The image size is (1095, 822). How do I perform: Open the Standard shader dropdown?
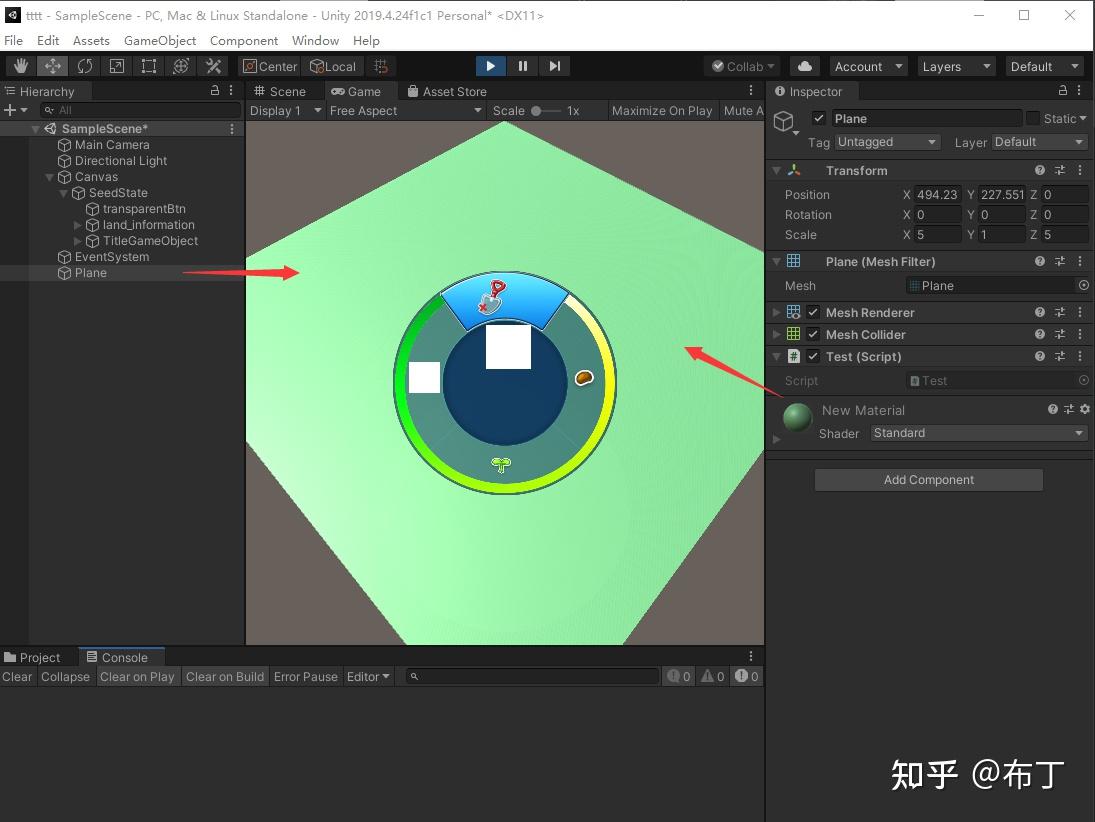(x=978, y=433)
